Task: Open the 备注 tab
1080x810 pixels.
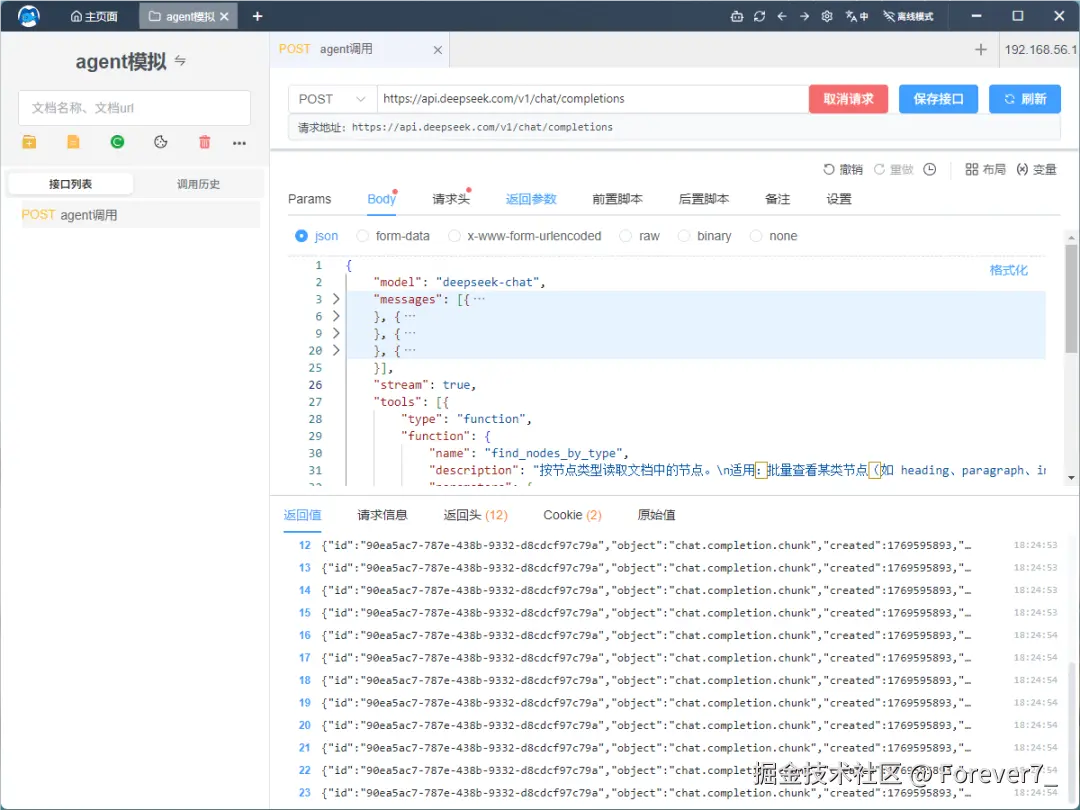Action: [x=778, y=199]
